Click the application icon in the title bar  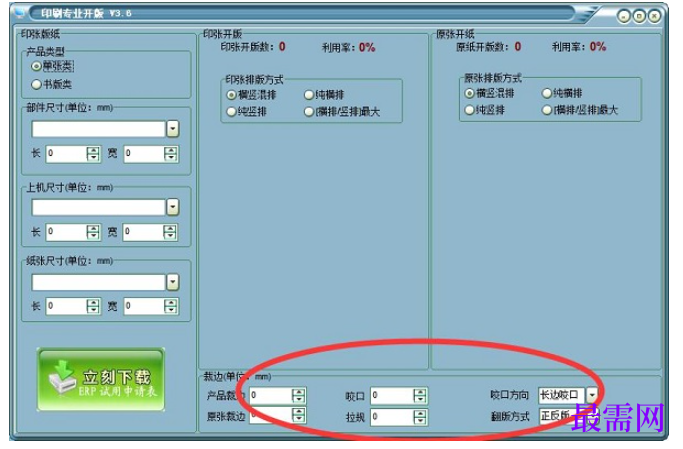pyautogui.click(x=19, y=12)
